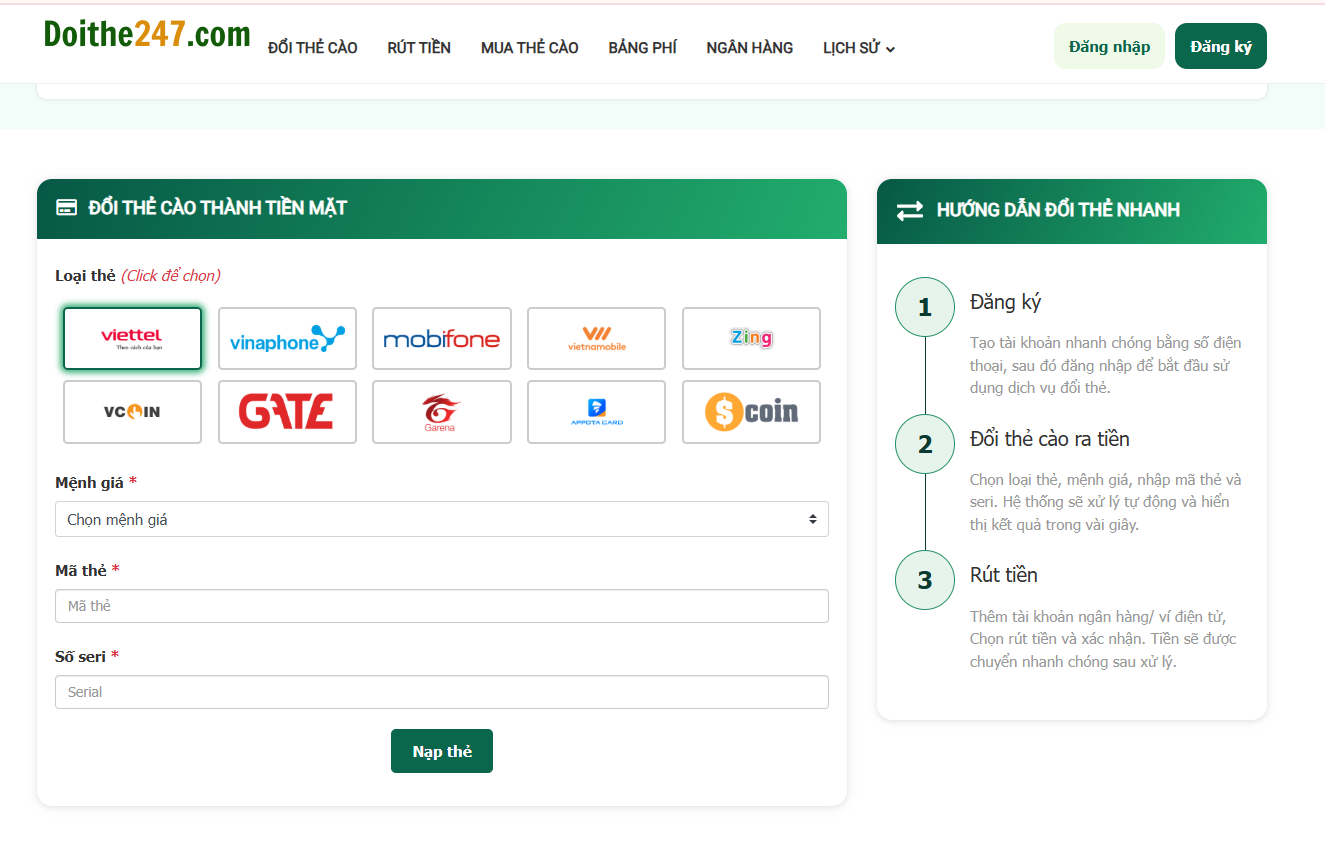Image resolution: width=1325 pixels, height=848 pixels.
Task: Click the Đăng ký step heading
Action: point(1006,302)
